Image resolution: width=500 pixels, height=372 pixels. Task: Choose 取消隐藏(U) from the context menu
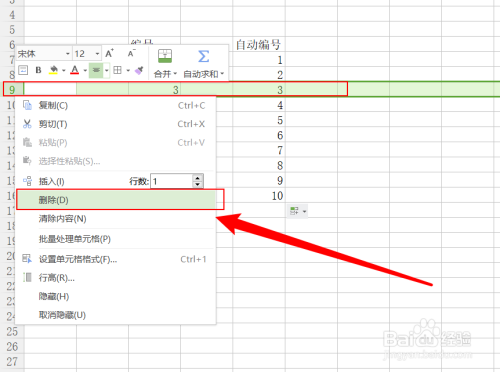(115, 315)
